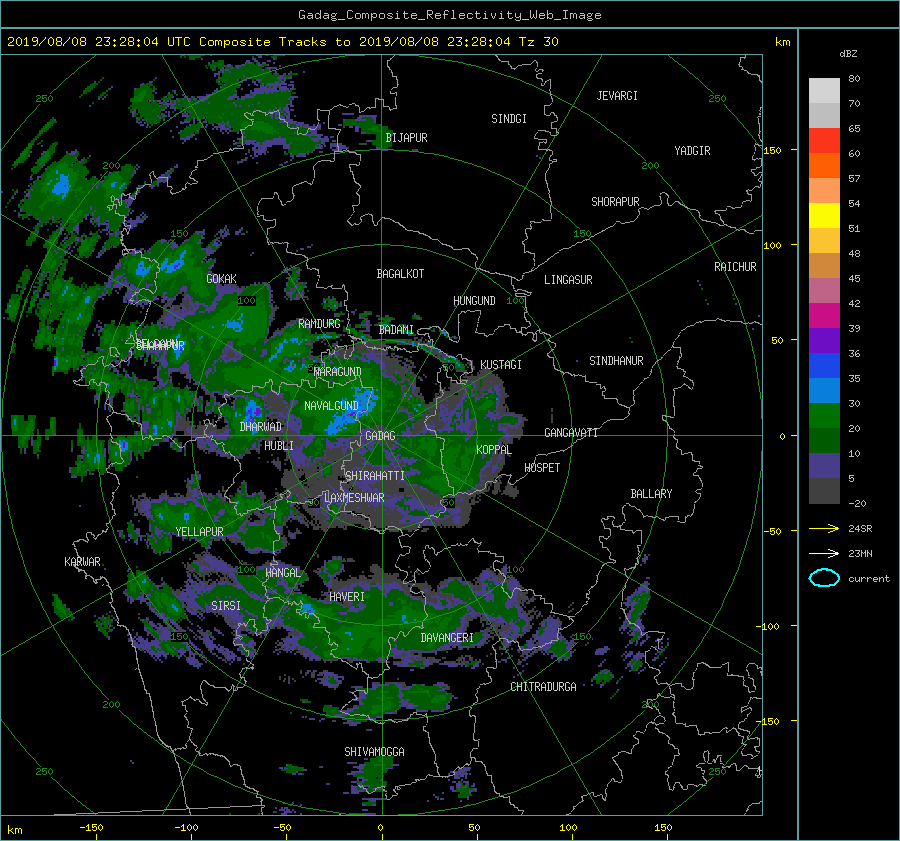This screenshot has height=841, width=900.
Task: Click the SINDGI city label
Action: coord(509,119)
